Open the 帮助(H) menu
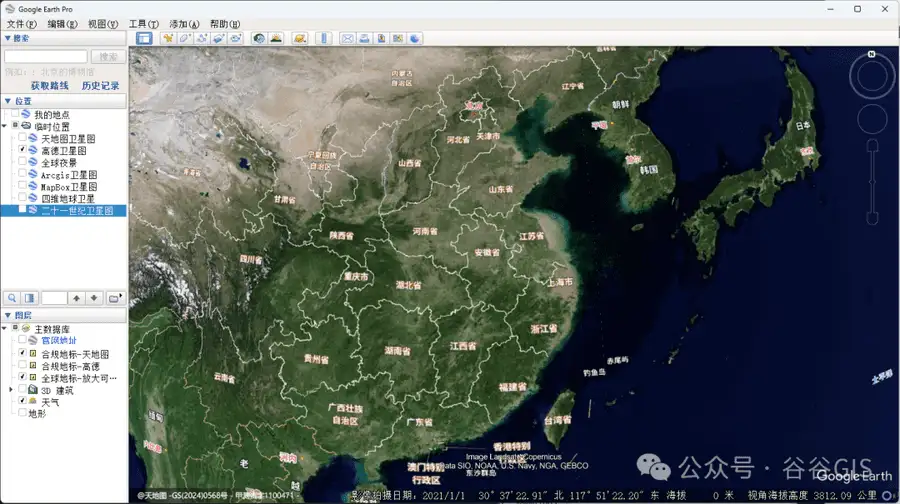Viewport: 900px width, 504px height. [225, 24]
